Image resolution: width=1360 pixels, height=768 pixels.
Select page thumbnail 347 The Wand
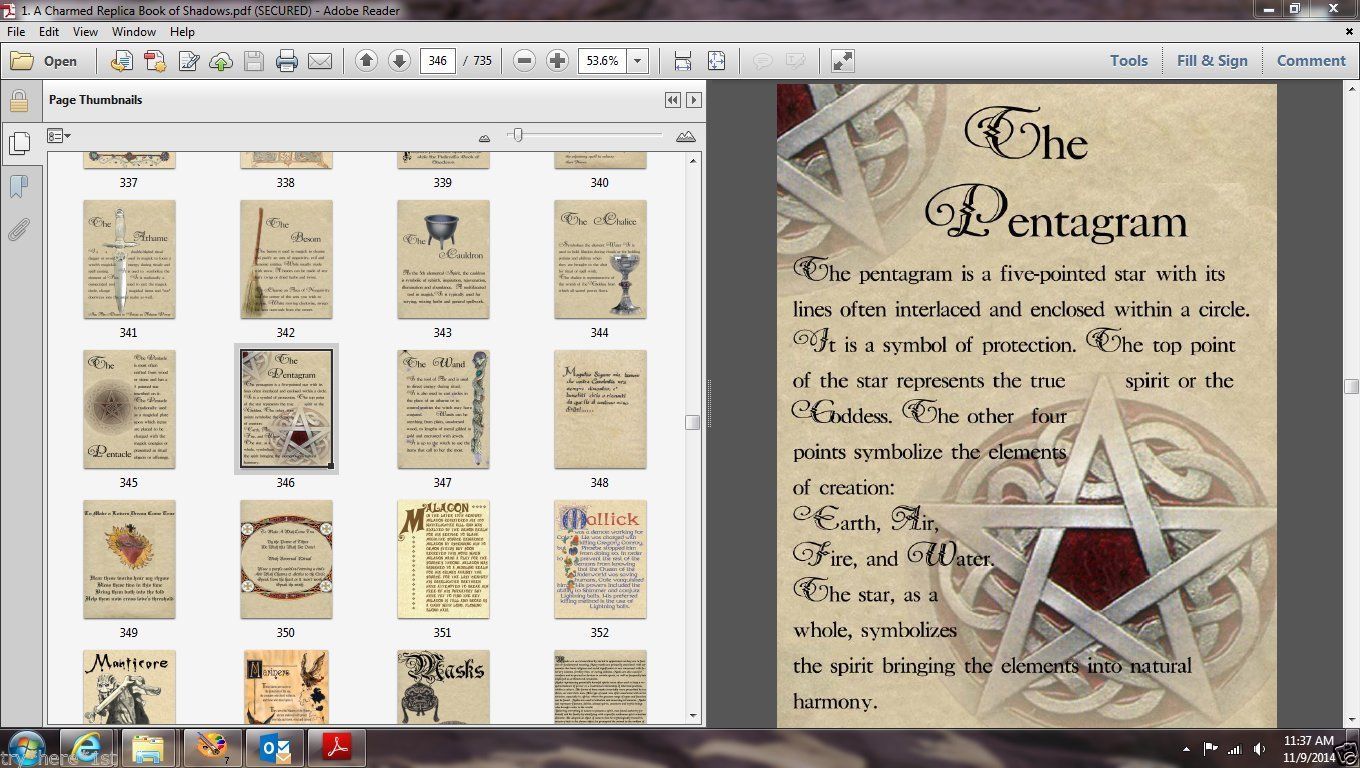[x=443, y=409]
